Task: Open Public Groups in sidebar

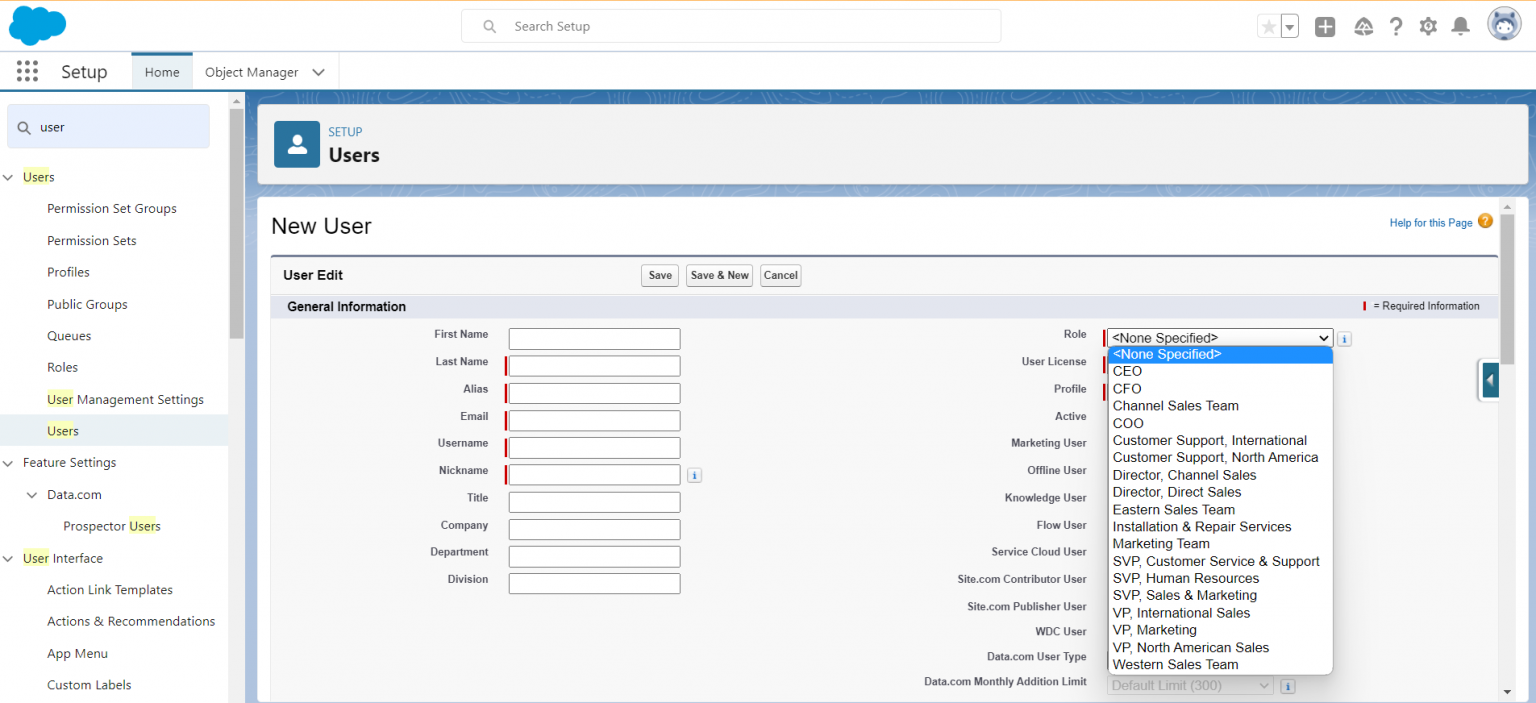Action: click(87, 304)
